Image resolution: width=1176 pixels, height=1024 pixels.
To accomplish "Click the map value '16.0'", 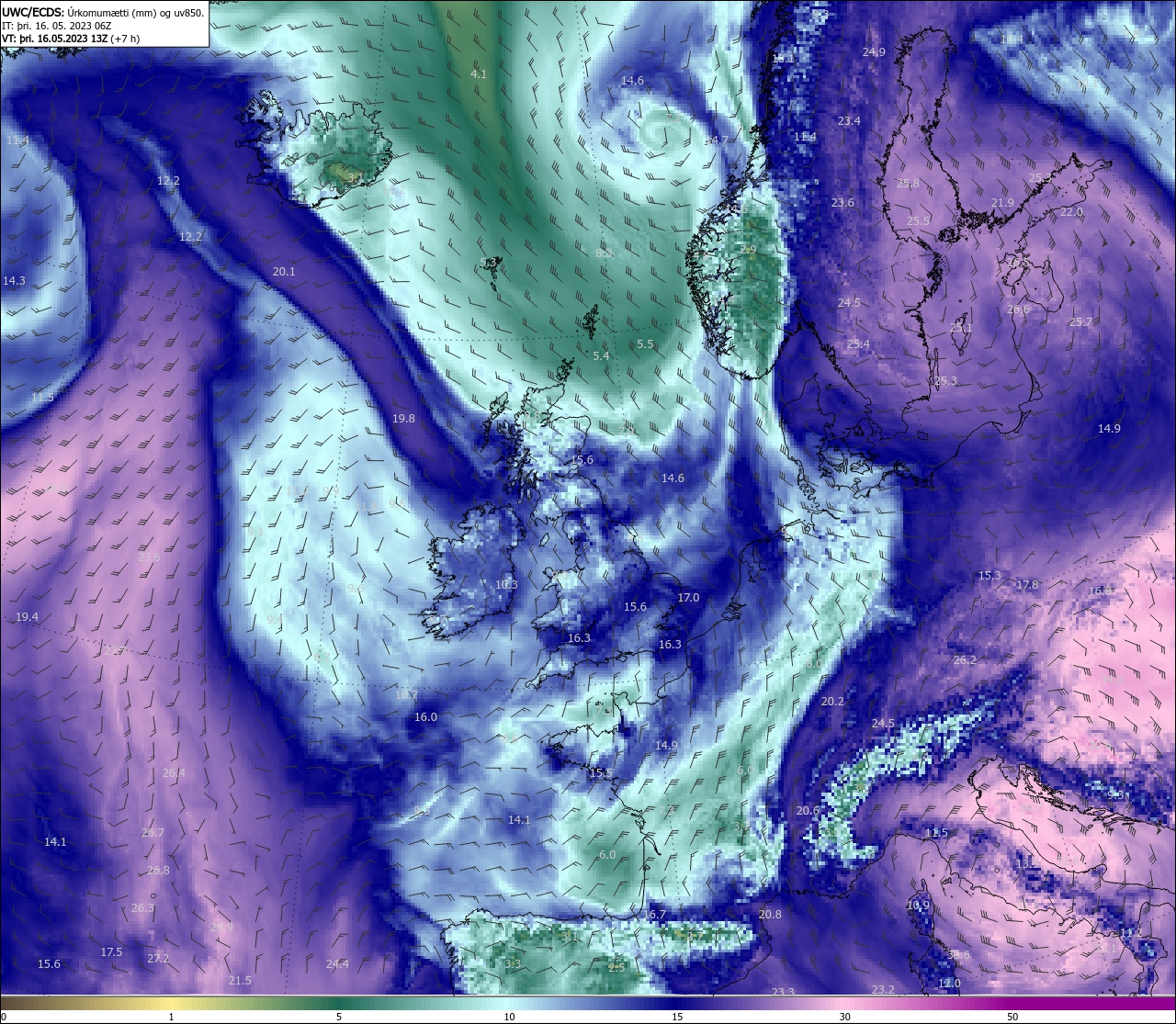I will [x=425, y=717].
